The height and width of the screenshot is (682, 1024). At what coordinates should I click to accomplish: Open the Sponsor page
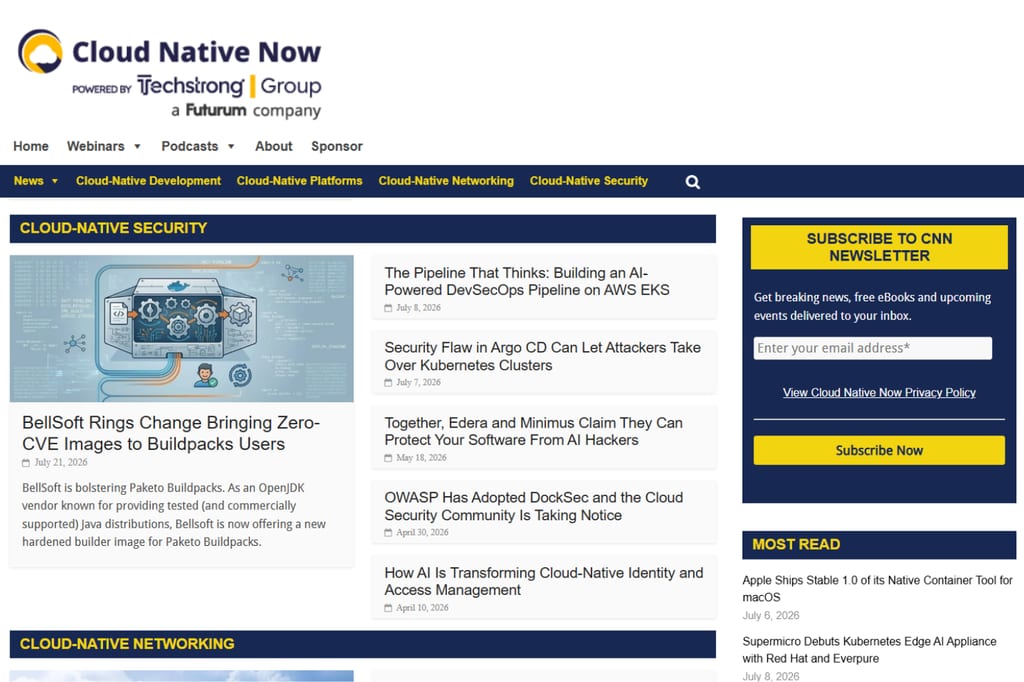tap(336, 146)
